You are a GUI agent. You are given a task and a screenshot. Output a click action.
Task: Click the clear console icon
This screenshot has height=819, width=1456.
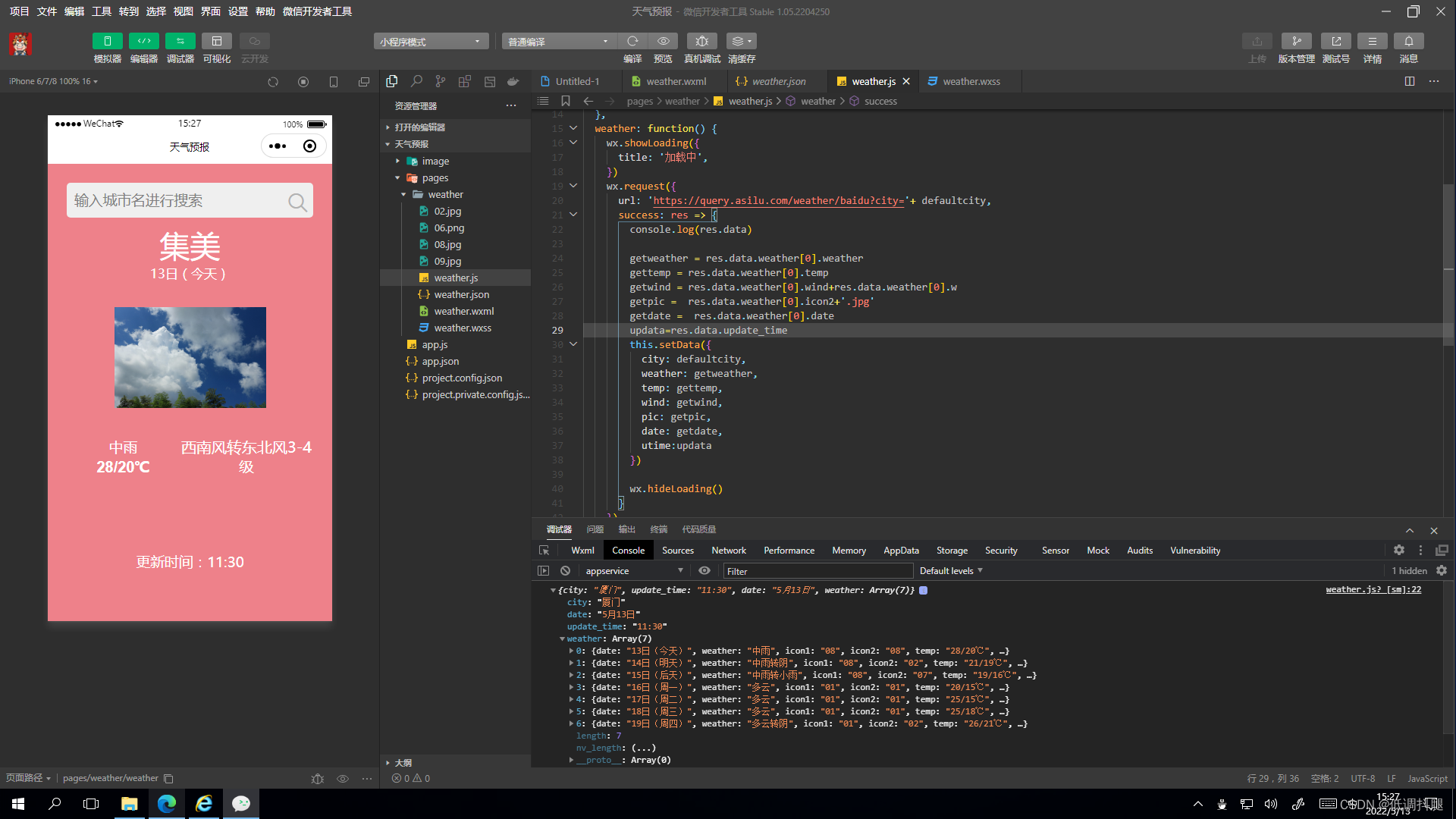[565, 570]
